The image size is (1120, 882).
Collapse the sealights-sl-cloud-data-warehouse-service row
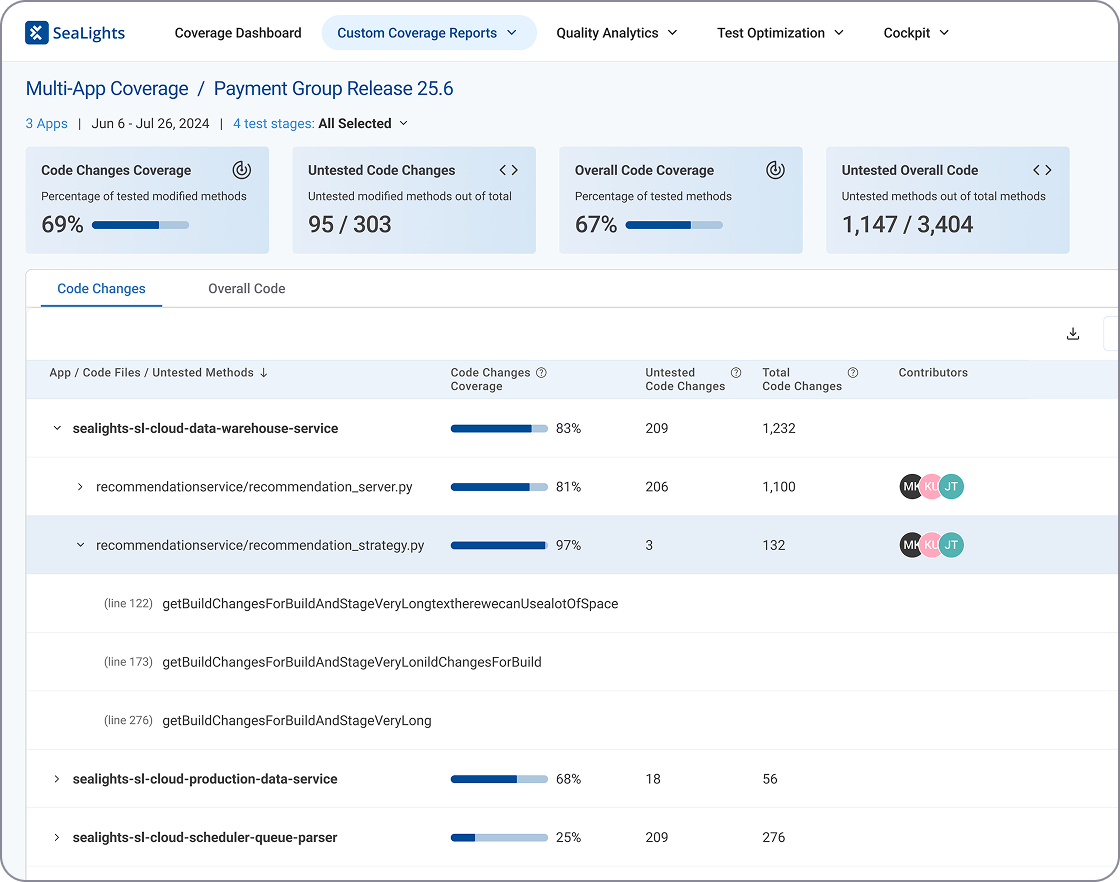57,429
